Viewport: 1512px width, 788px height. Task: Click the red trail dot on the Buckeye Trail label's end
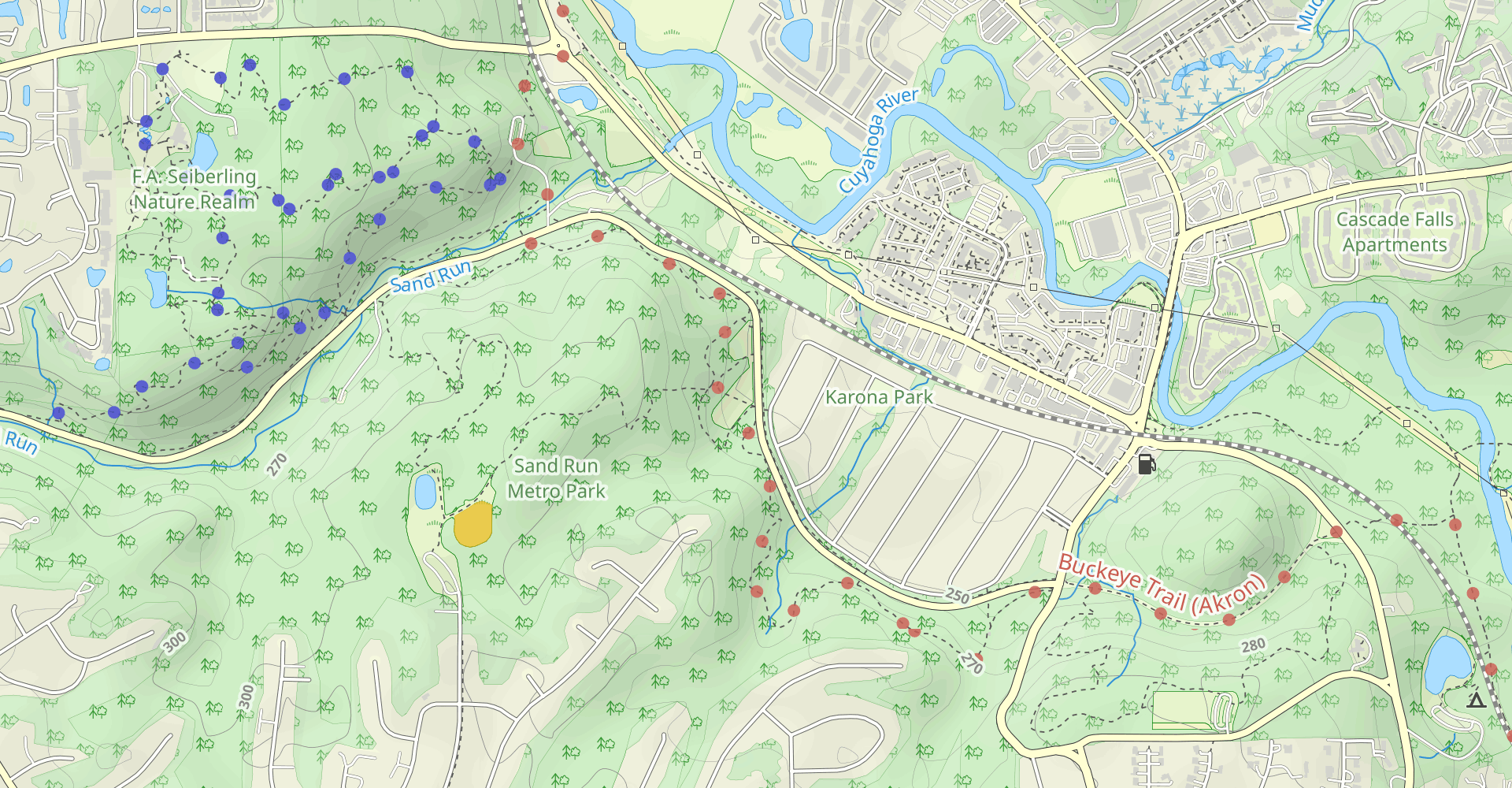coord(1284,577)
